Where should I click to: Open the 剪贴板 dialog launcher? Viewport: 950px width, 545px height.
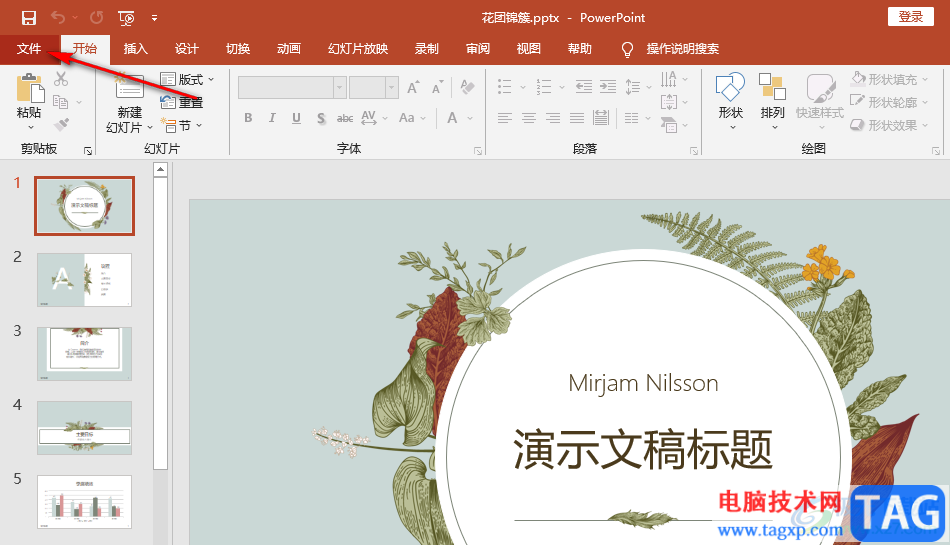pos(88,151)
